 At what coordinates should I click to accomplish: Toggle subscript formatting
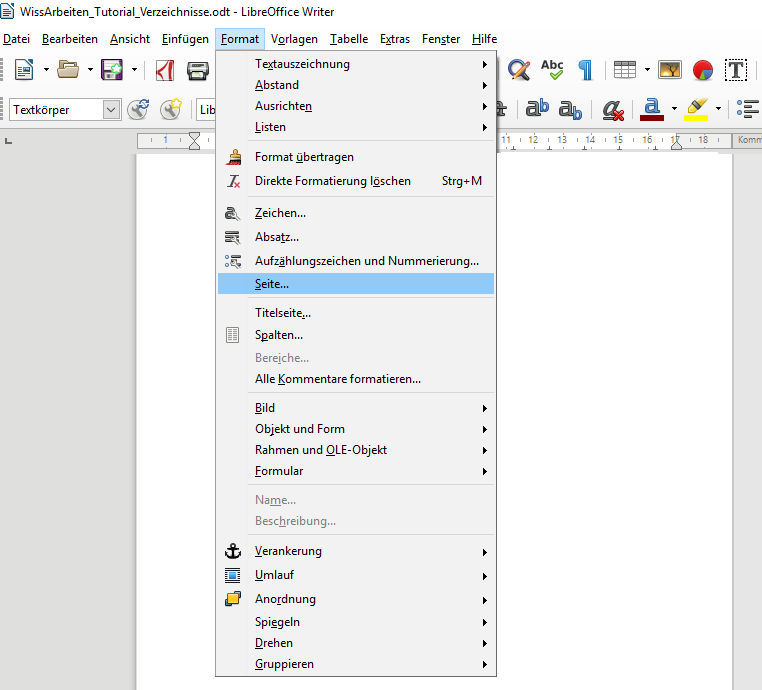[x=570, y=109]
